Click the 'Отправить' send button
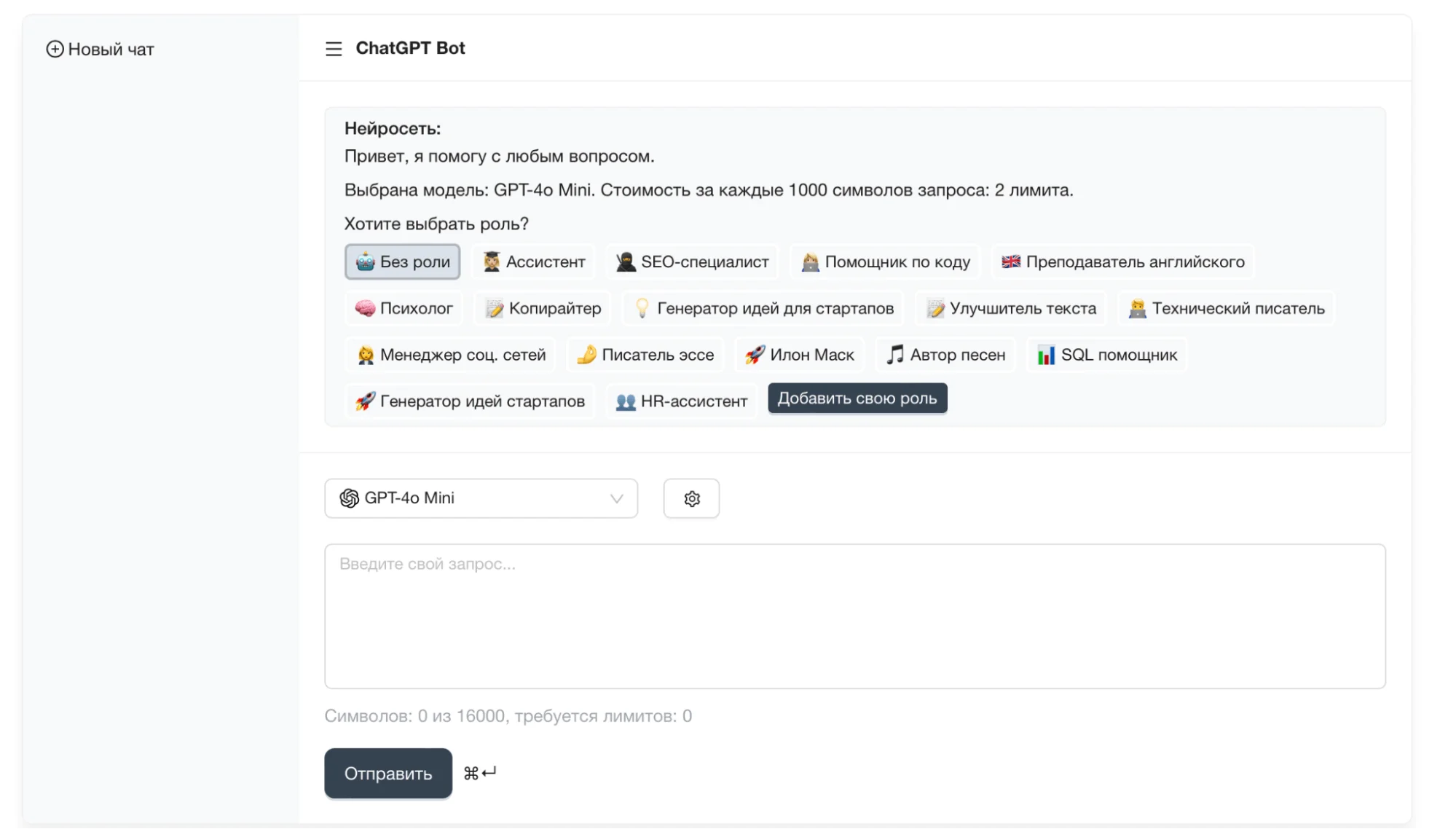1456x829 pixels. click(x=387, y=773)
